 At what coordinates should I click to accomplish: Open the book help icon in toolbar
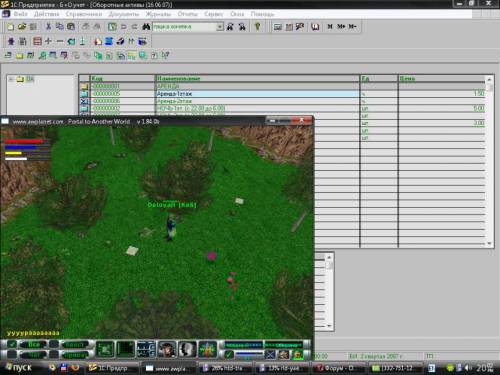pos(315,26)
